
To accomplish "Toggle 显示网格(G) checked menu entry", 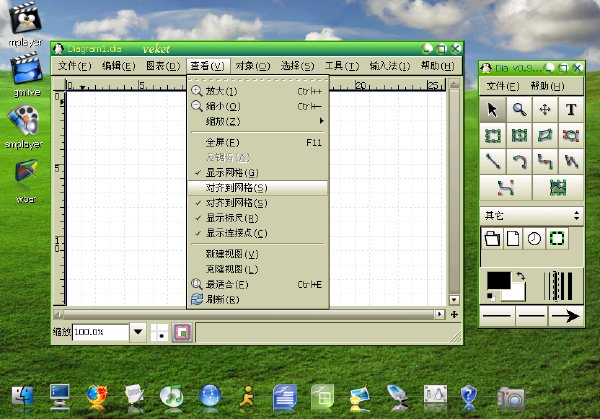I will pos(258,173).
